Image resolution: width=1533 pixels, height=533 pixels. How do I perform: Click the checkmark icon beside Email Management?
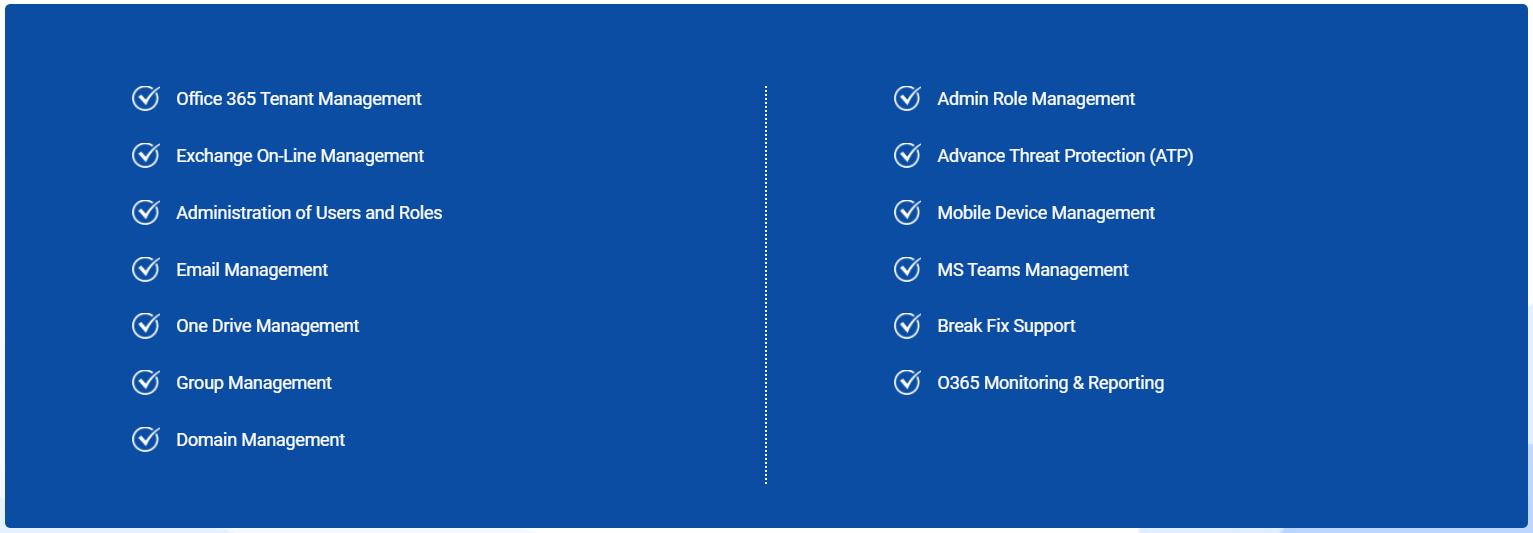pos(146,269)
